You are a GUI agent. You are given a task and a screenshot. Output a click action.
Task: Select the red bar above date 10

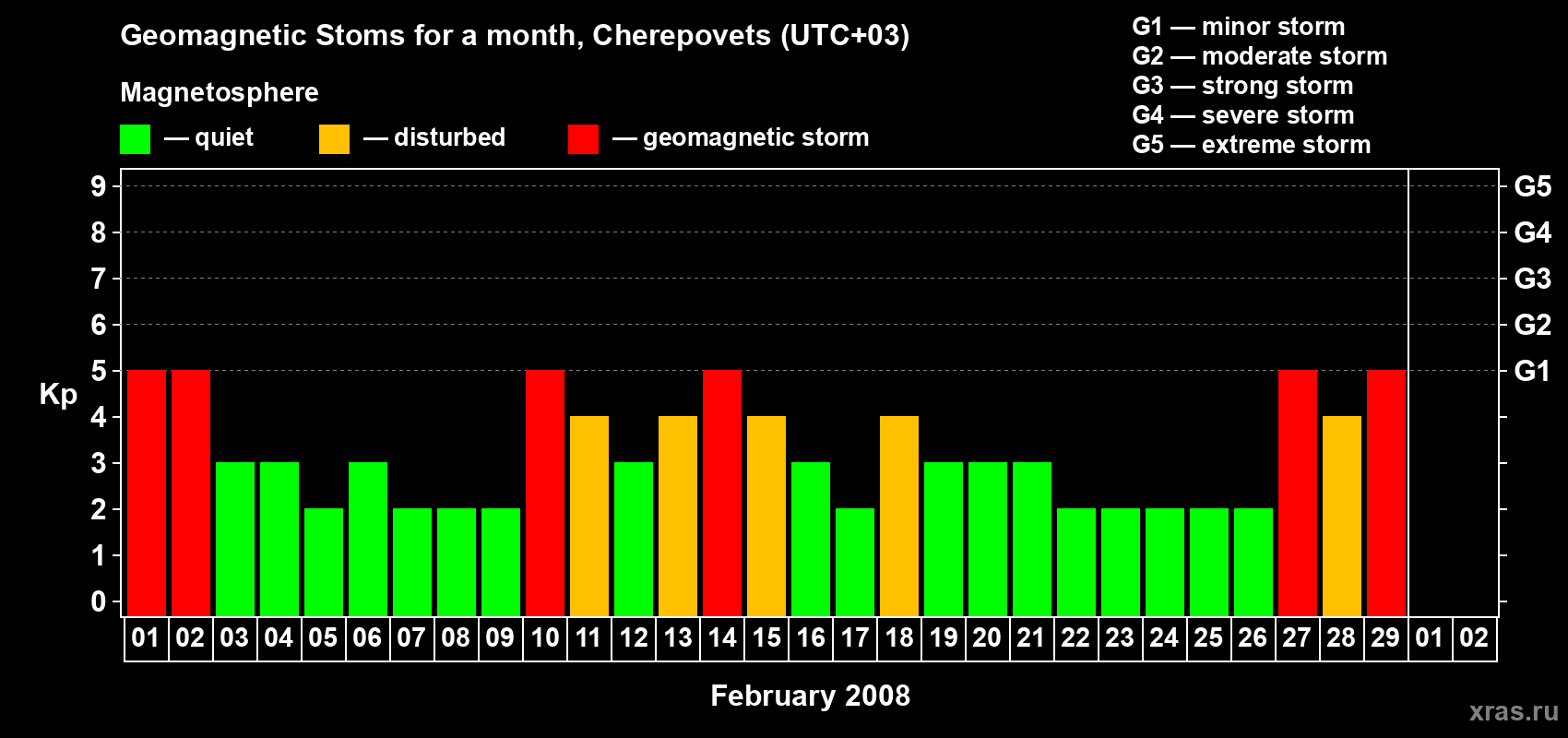click(x=545, y=493)
